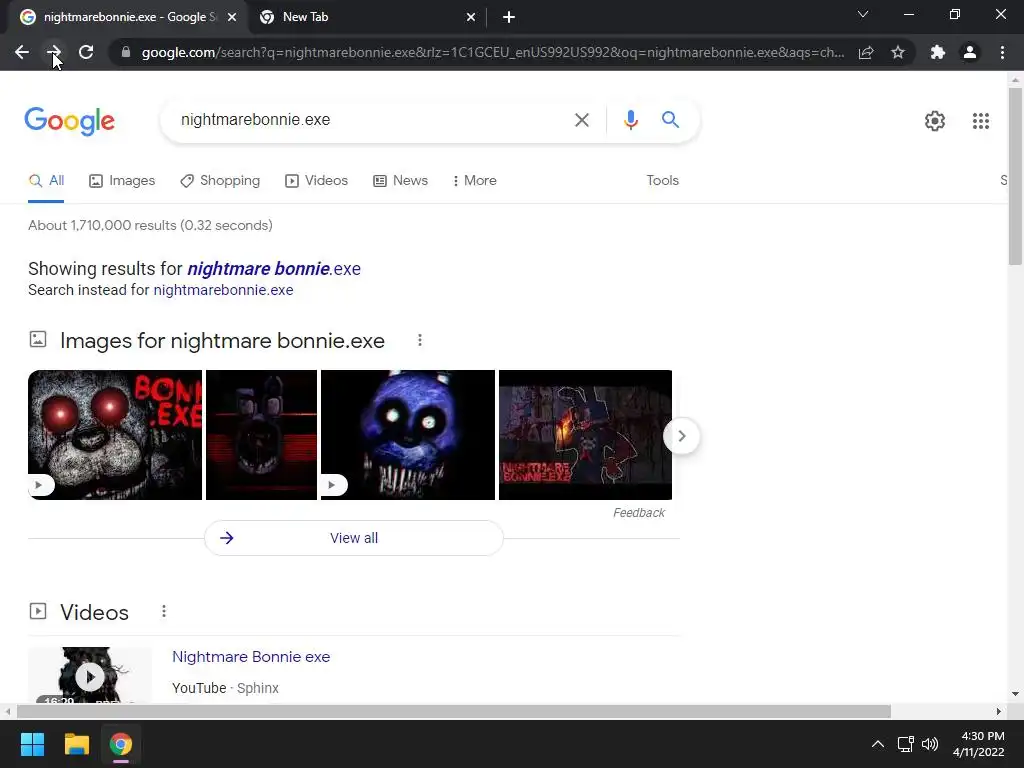Image resolution: width=1024 pixels, height=768 pixels.
Task: Switch to the New Tab tab
Action: (368, 18)
